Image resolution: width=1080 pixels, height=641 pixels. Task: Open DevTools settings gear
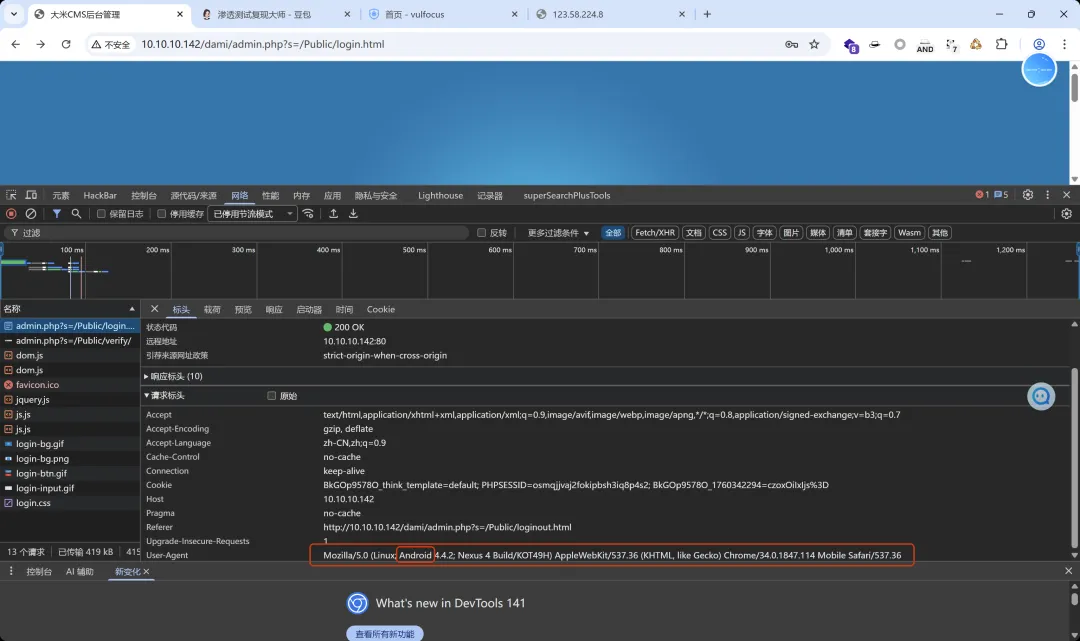coord(1029,195)
